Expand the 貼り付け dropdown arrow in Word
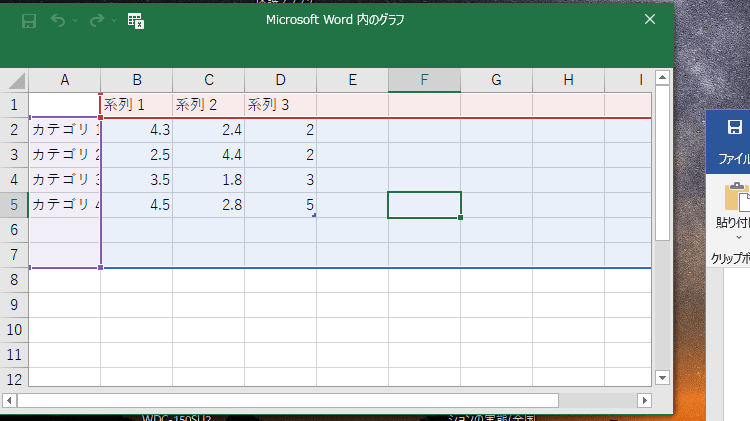 pos(739,237)
